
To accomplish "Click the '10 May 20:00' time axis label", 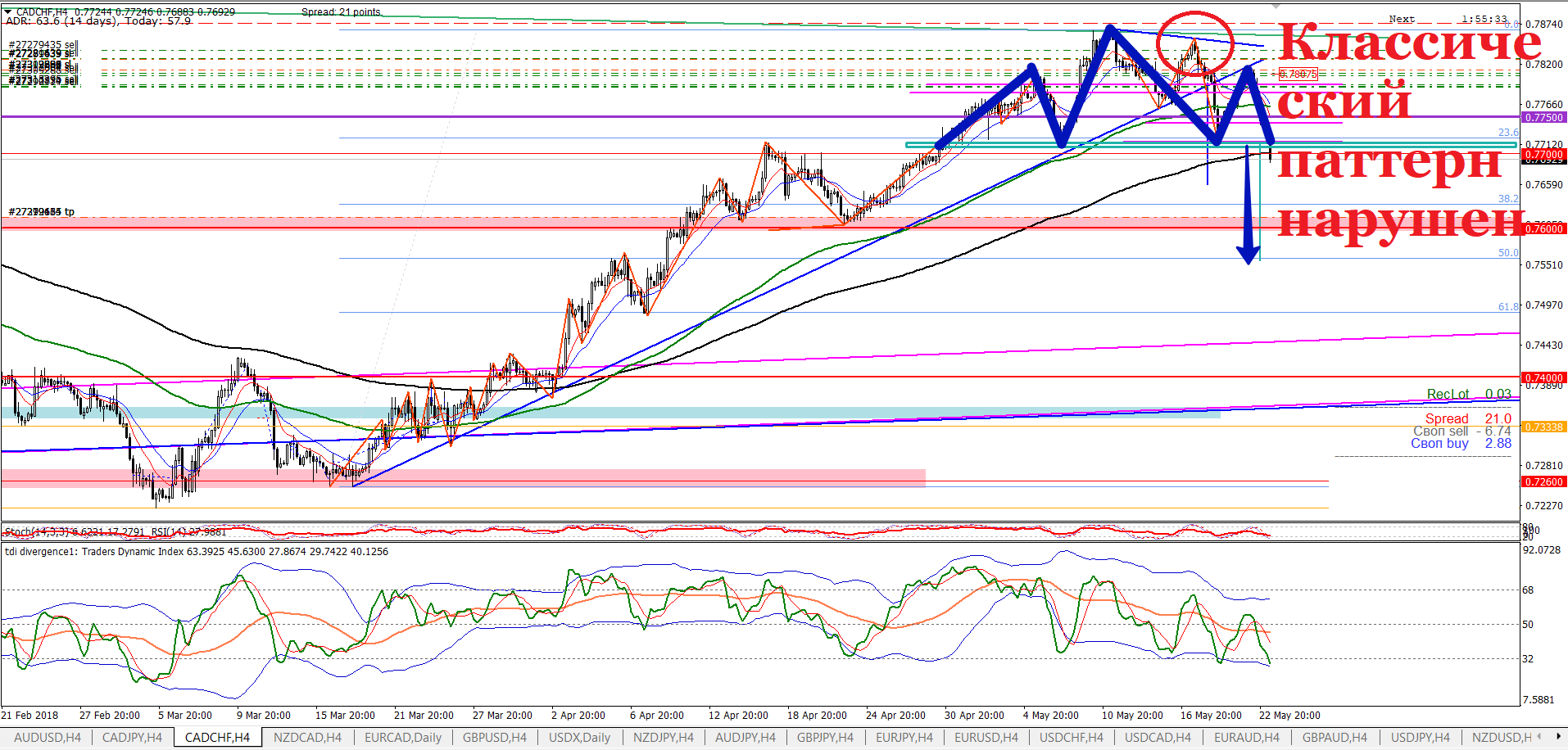I will tap(1132, 716).
